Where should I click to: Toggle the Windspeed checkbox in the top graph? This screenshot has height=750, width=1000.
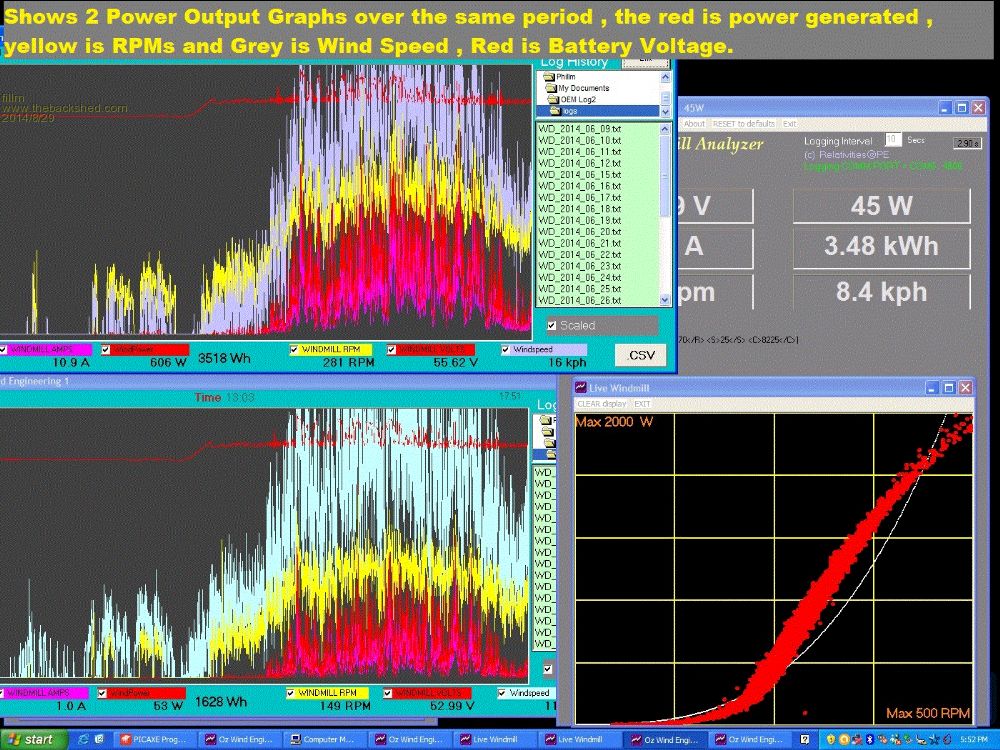505,350
